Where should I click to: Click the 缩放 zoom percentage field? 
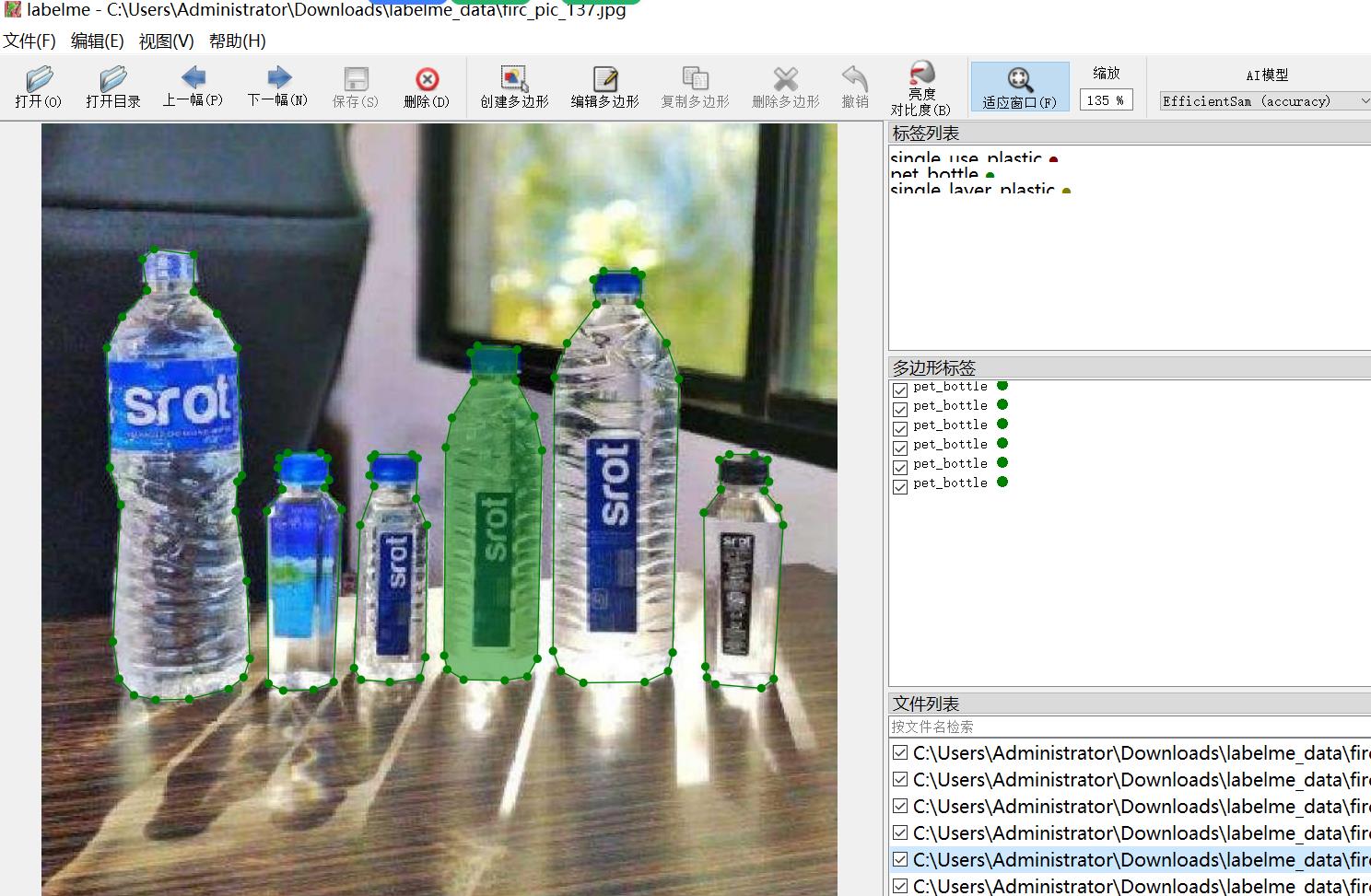coord(1106,100)
